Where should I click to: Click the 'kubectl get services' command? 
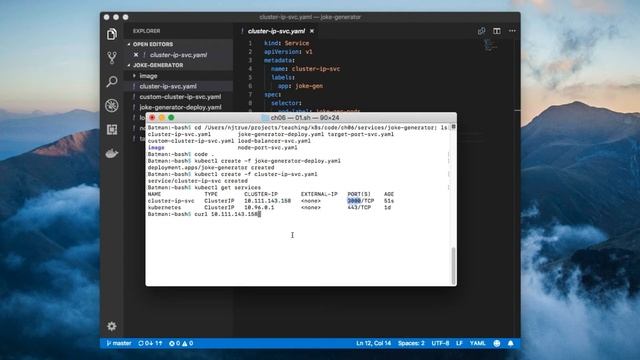pyautogui.click(x=227, y=188)
